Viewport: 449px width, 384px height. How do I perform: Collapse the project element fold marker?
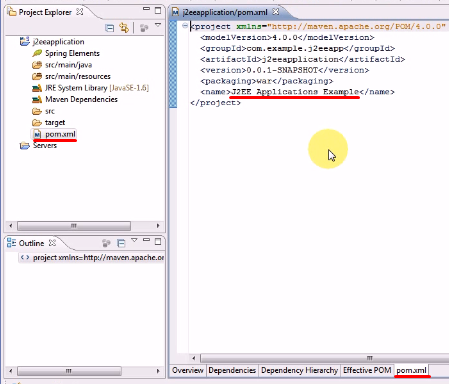tap(185, 26)
